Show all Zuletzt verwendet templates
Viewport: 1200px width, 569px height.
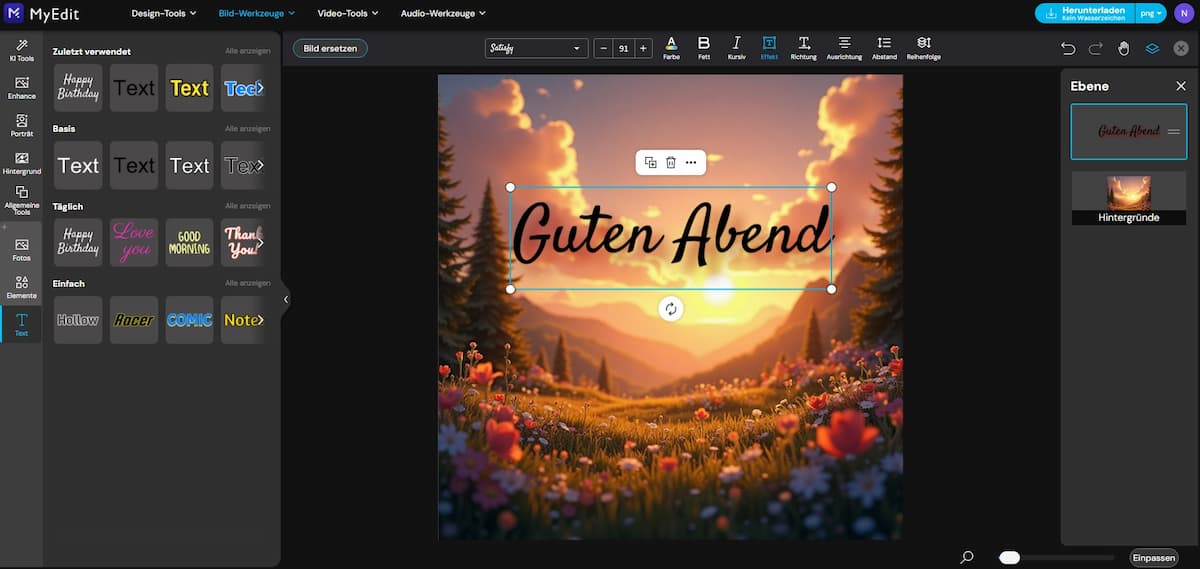(x=247, y=51)
